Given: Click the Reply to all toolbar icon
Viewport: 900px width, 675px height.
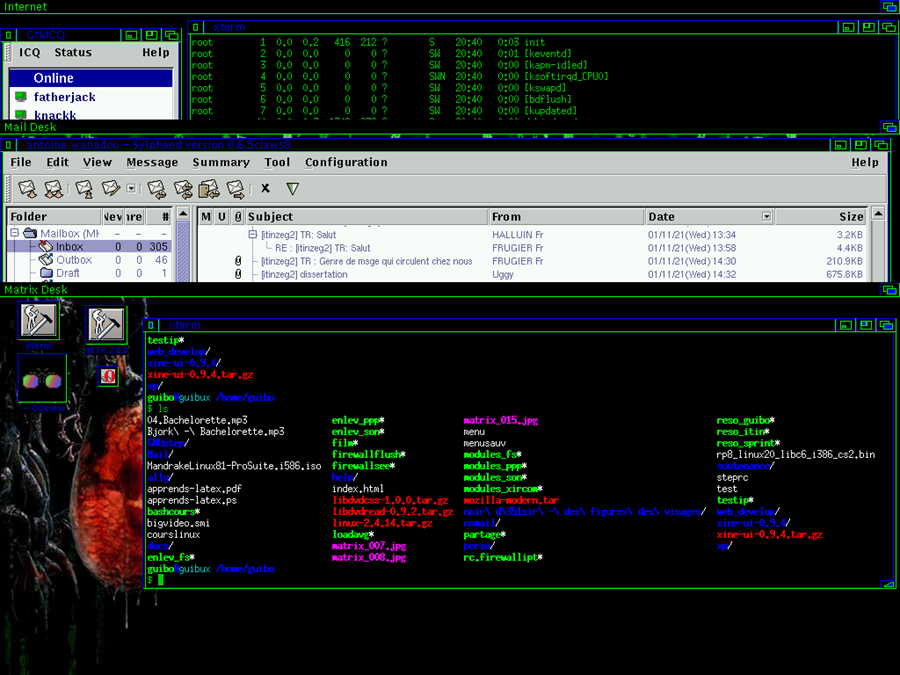Looking at the screenshot, I should [183, 188].
